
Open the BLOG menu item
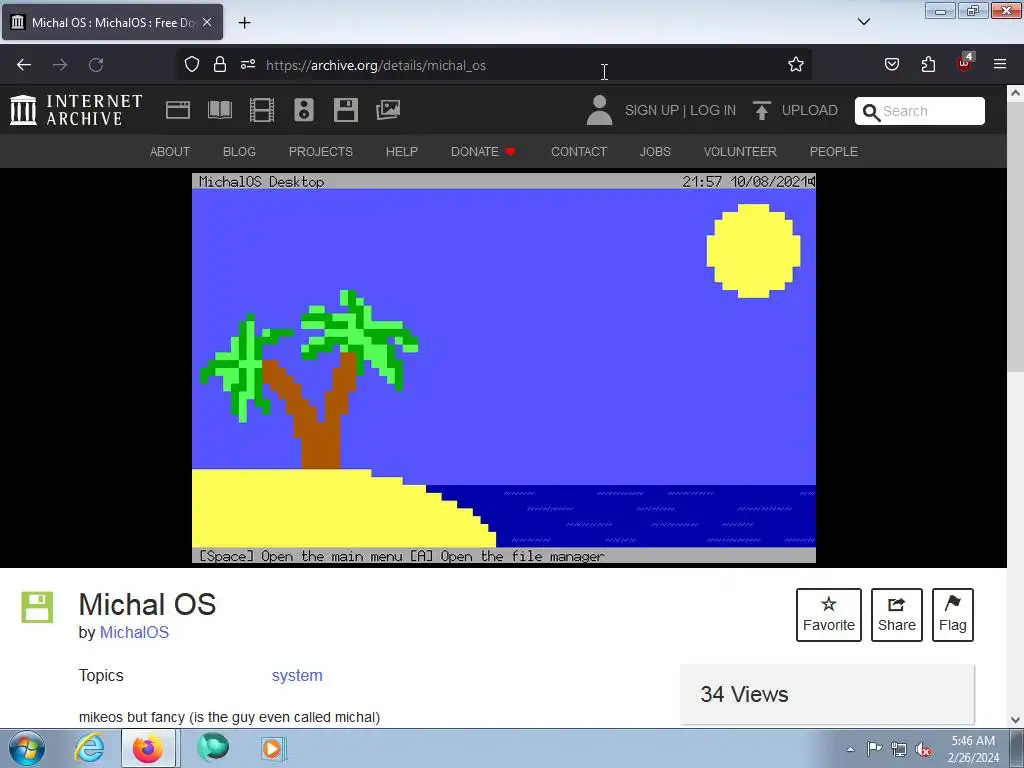(x=239, y=152)
